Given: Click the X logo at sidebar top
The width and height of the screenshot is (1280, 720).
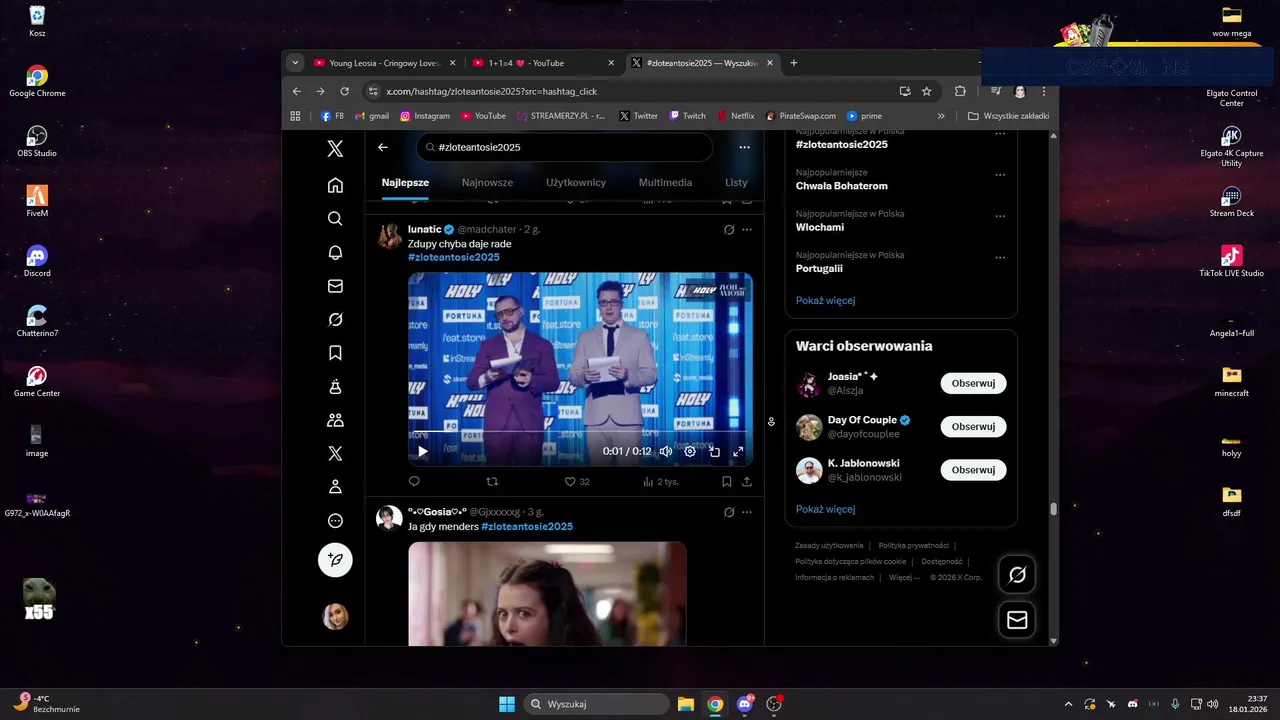Looking at the screenshot, I should 335,149.
